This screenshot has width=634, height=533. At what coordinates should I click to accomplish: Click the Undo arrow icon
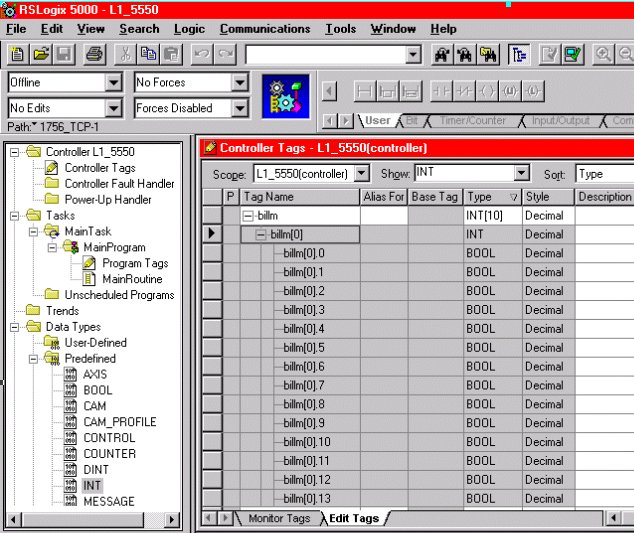click(202, 54)
